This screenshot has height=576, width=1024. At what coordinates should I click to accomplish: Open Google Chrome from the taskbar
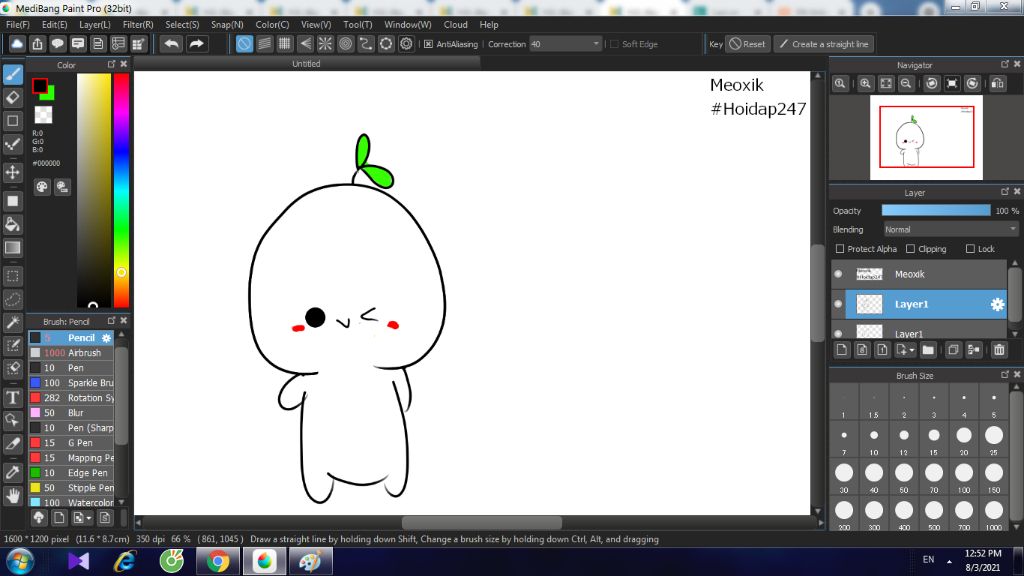click(218, 561)
